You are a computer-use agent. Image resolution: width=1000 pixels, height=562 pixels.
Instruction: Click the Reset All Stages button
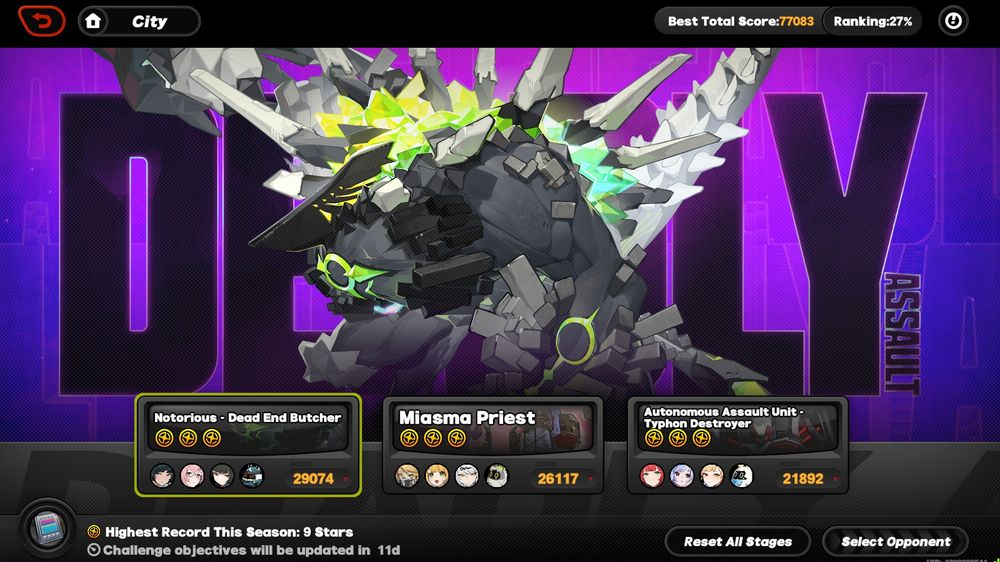738,542
